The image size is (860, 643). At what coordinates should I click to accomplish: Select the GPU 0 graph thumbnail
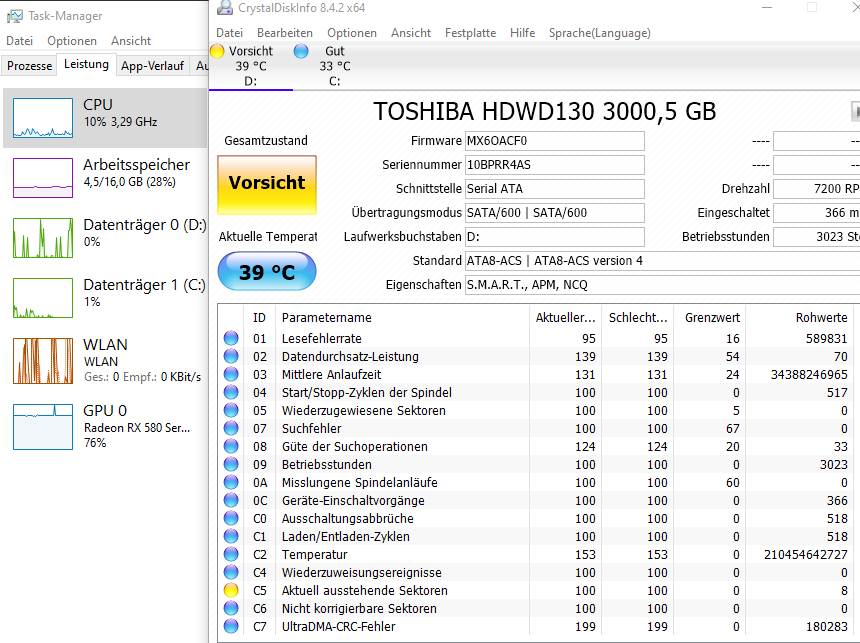[x=43, y=427]
